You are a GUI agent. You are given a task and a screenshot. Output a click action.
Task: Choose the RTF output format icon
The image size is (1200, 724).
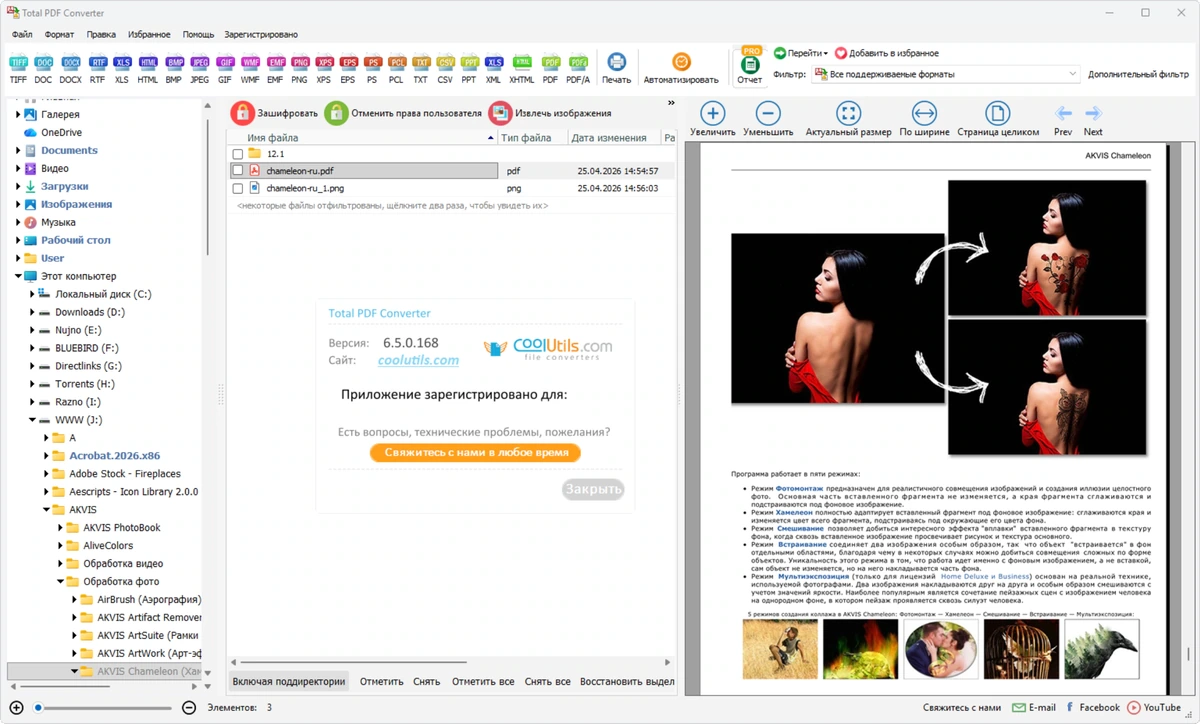tap(97, 68)
